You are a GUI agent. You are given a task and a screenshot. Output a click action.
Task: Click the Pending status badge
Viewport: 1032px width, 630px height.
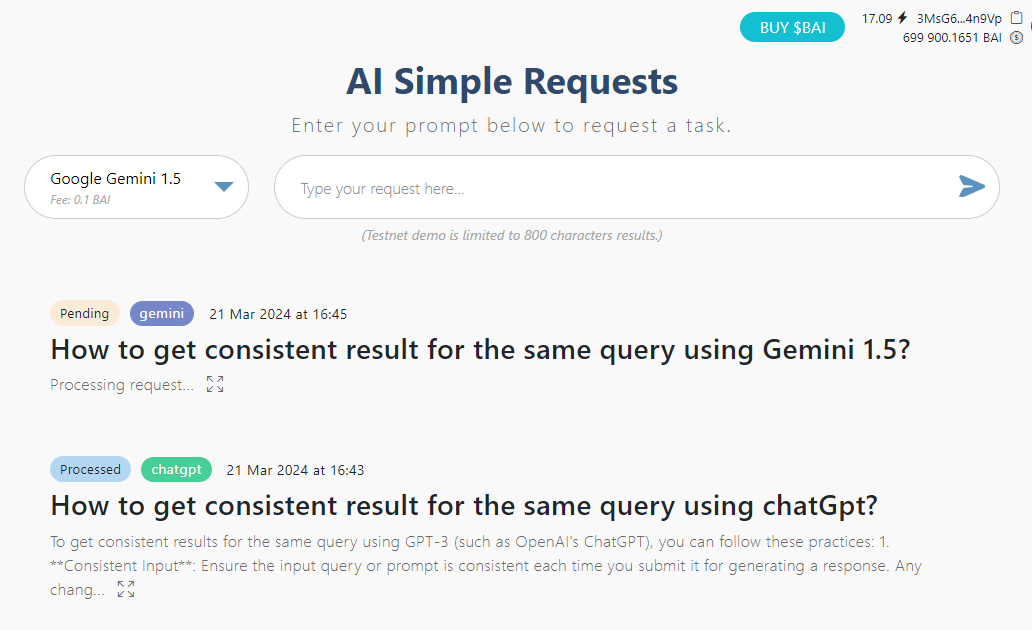click(85, 313)
